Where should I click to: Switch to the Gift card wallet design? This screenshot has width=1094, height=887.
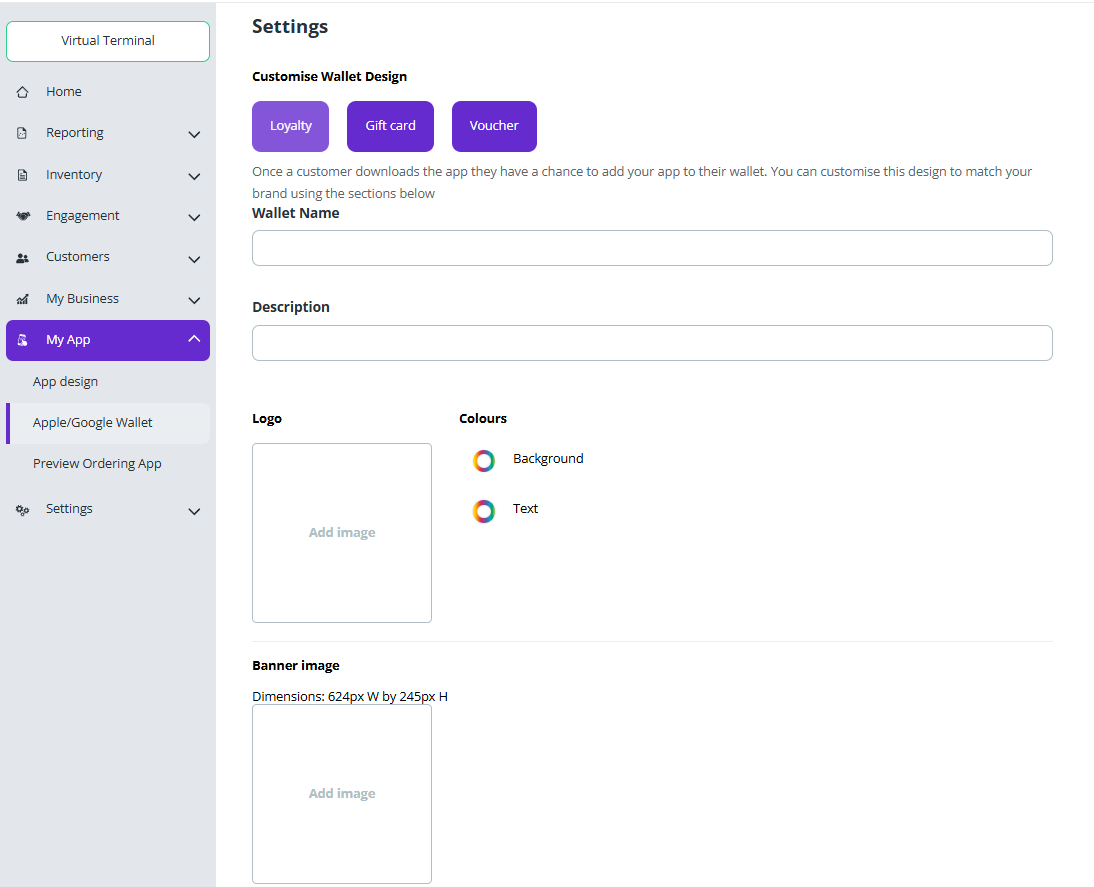[389, 125]
